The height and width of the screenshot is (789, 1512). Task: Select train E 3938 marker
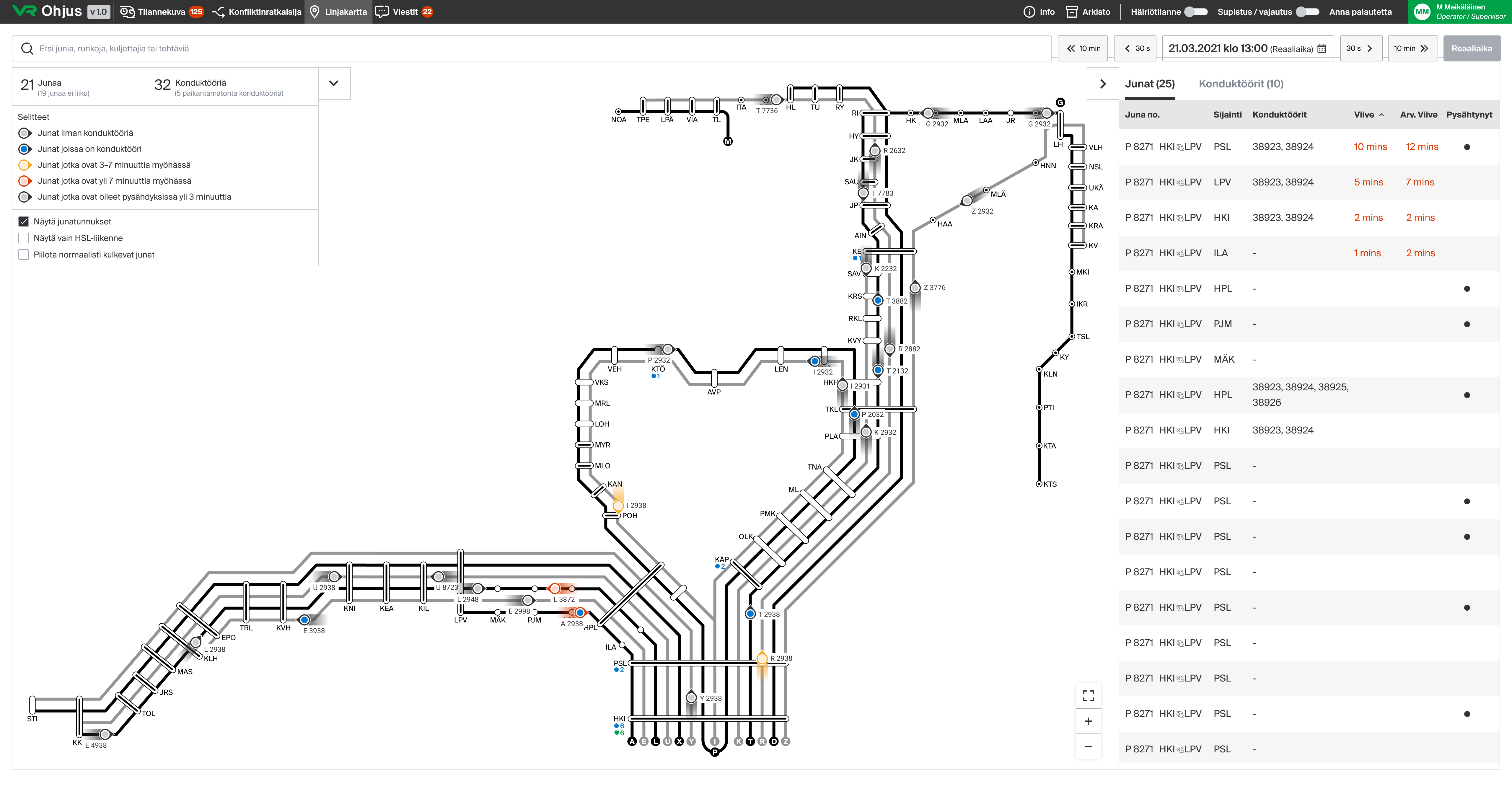coord(304,620)
